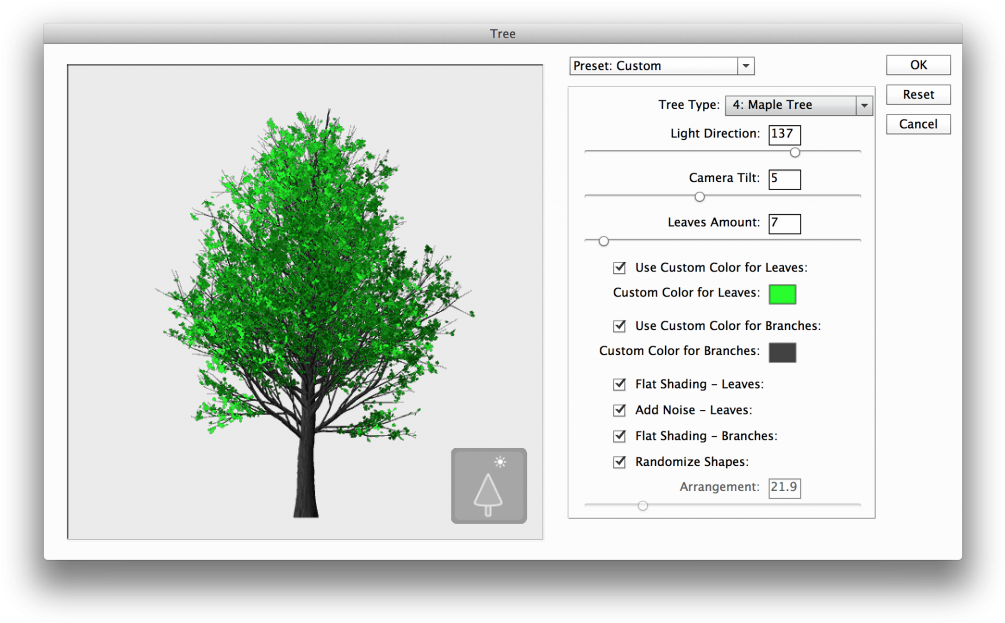Viewport: 1005px width, 623px height.
Task: Click the Cancel button
Action: tap(917, 123)
